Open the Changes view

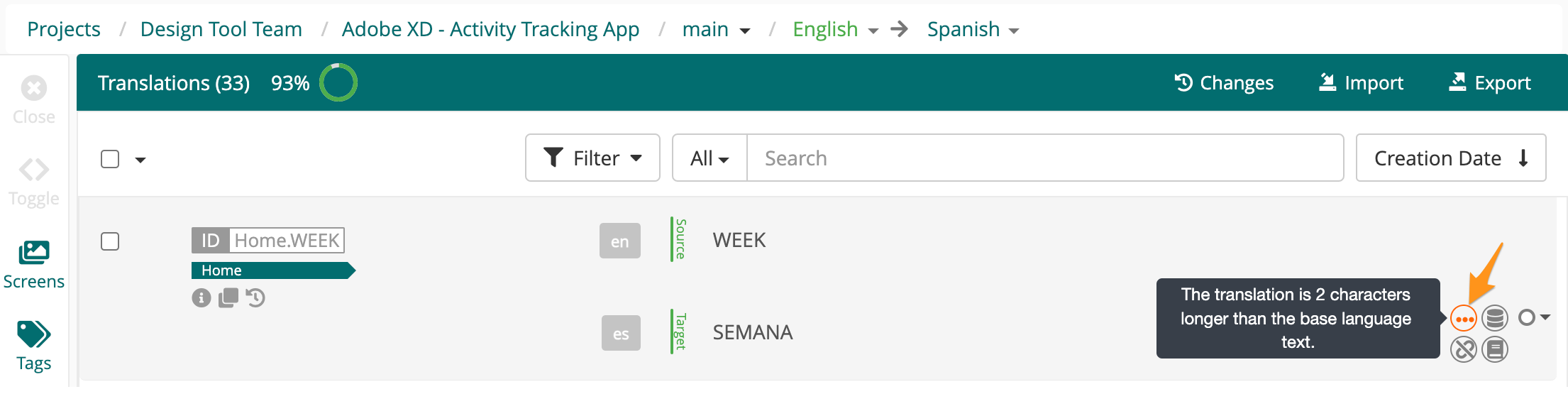1224,83
